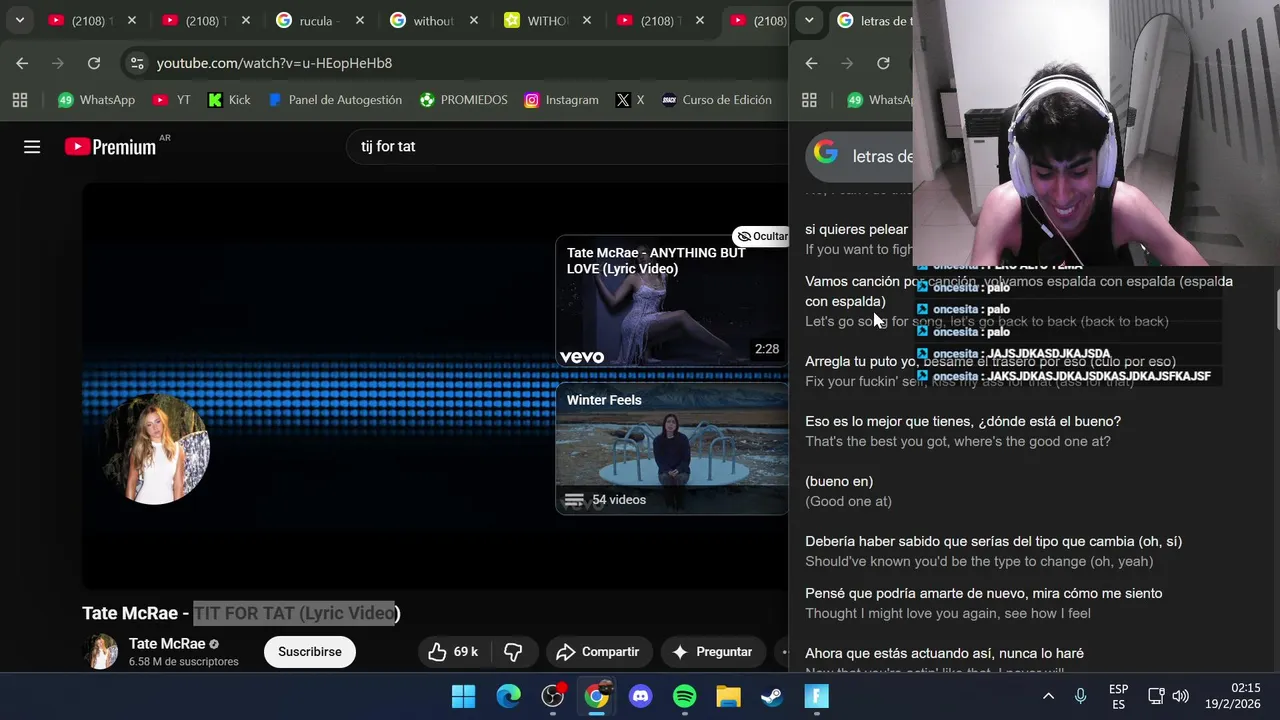Open the Instagram bookmark
Screen dimensions: 1280x720
coord(562,100)
